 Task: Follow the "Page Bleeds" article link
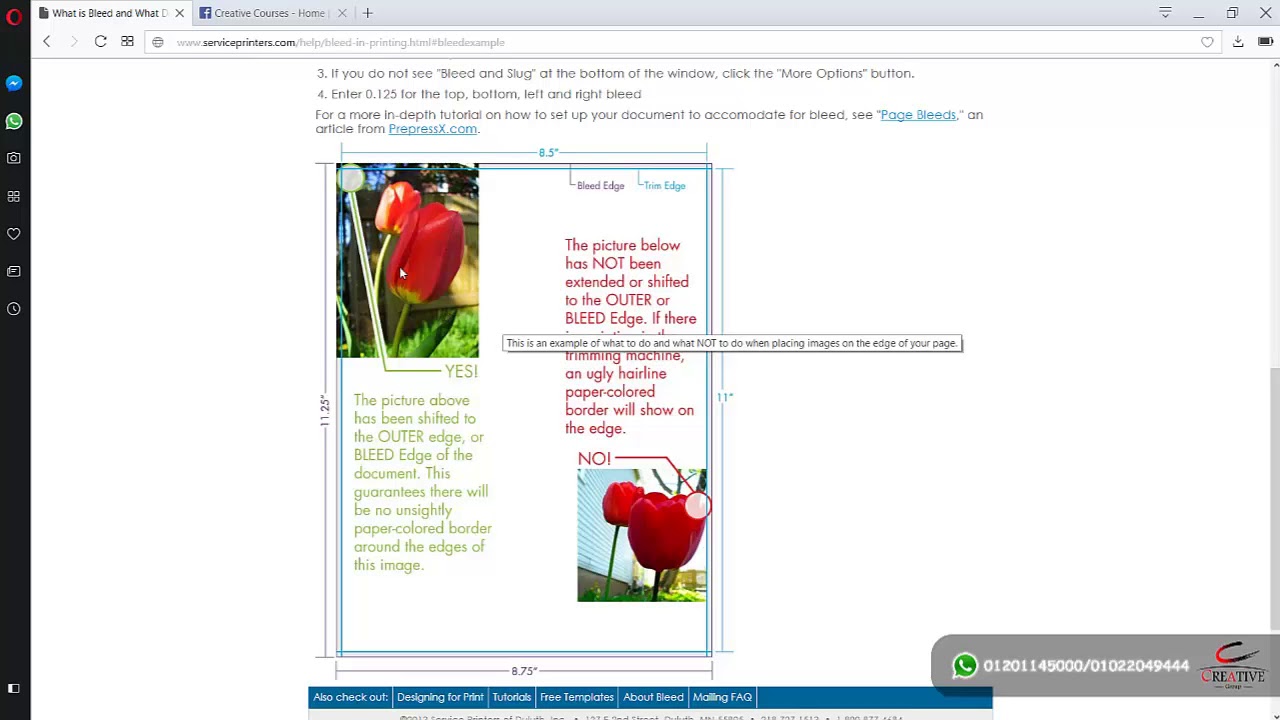click(918, 115)
